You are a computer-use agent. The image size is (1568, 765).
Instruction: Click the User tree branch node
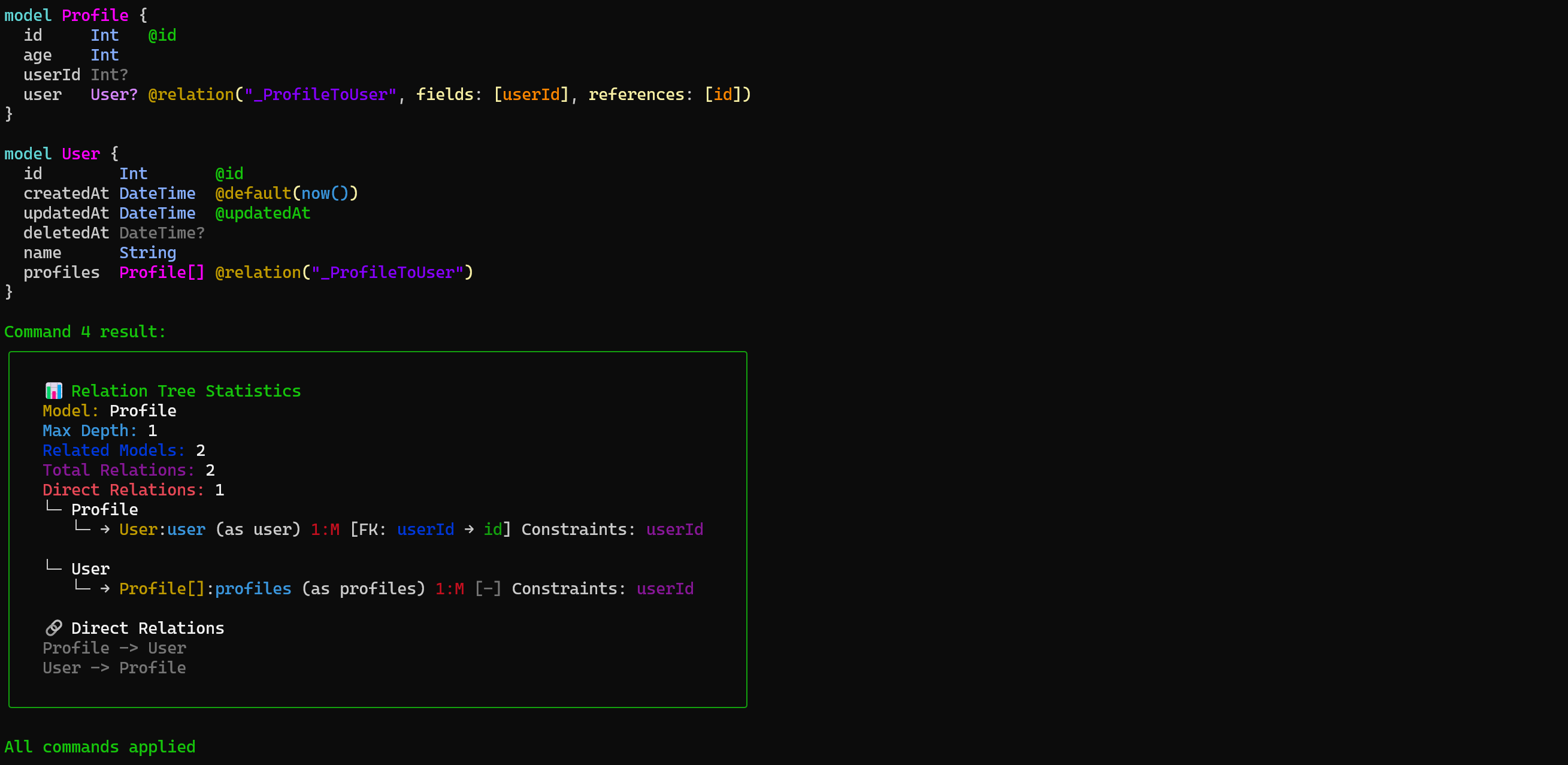(90, 569)
